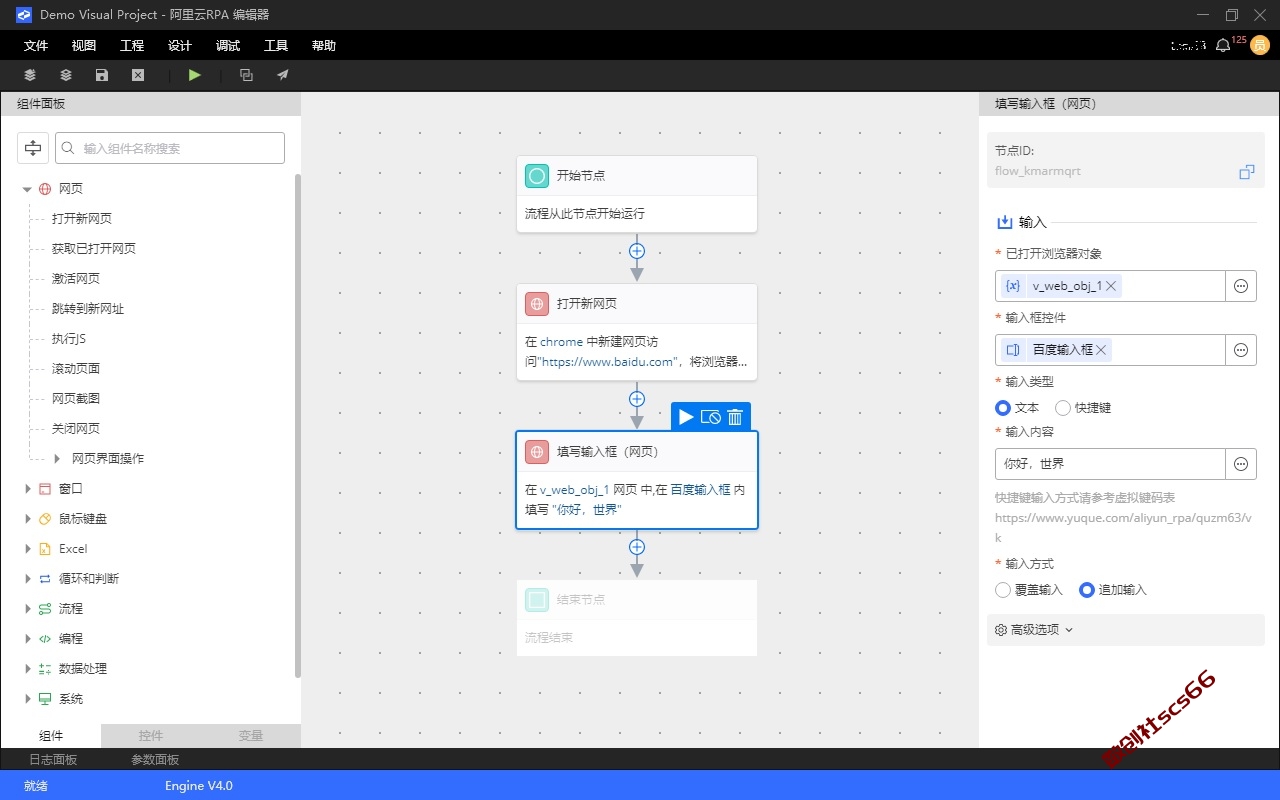Click the component panel vertical scrollbar
This screenshot has height=800, width=1280.
[297, 427]
